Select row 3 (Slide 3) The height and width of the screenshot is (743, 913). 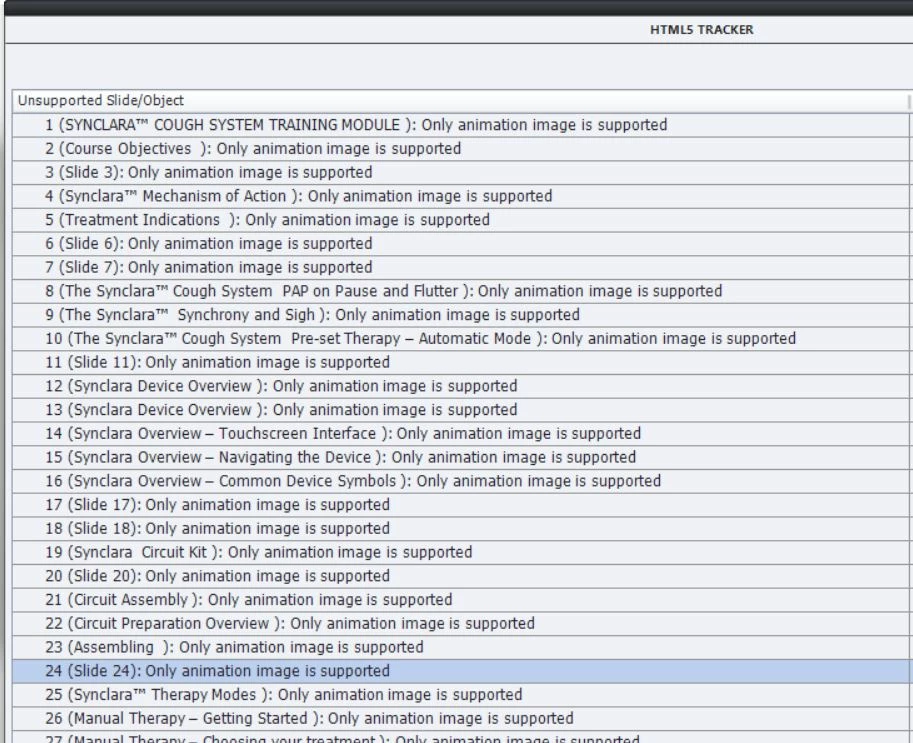tap(460, 173)
